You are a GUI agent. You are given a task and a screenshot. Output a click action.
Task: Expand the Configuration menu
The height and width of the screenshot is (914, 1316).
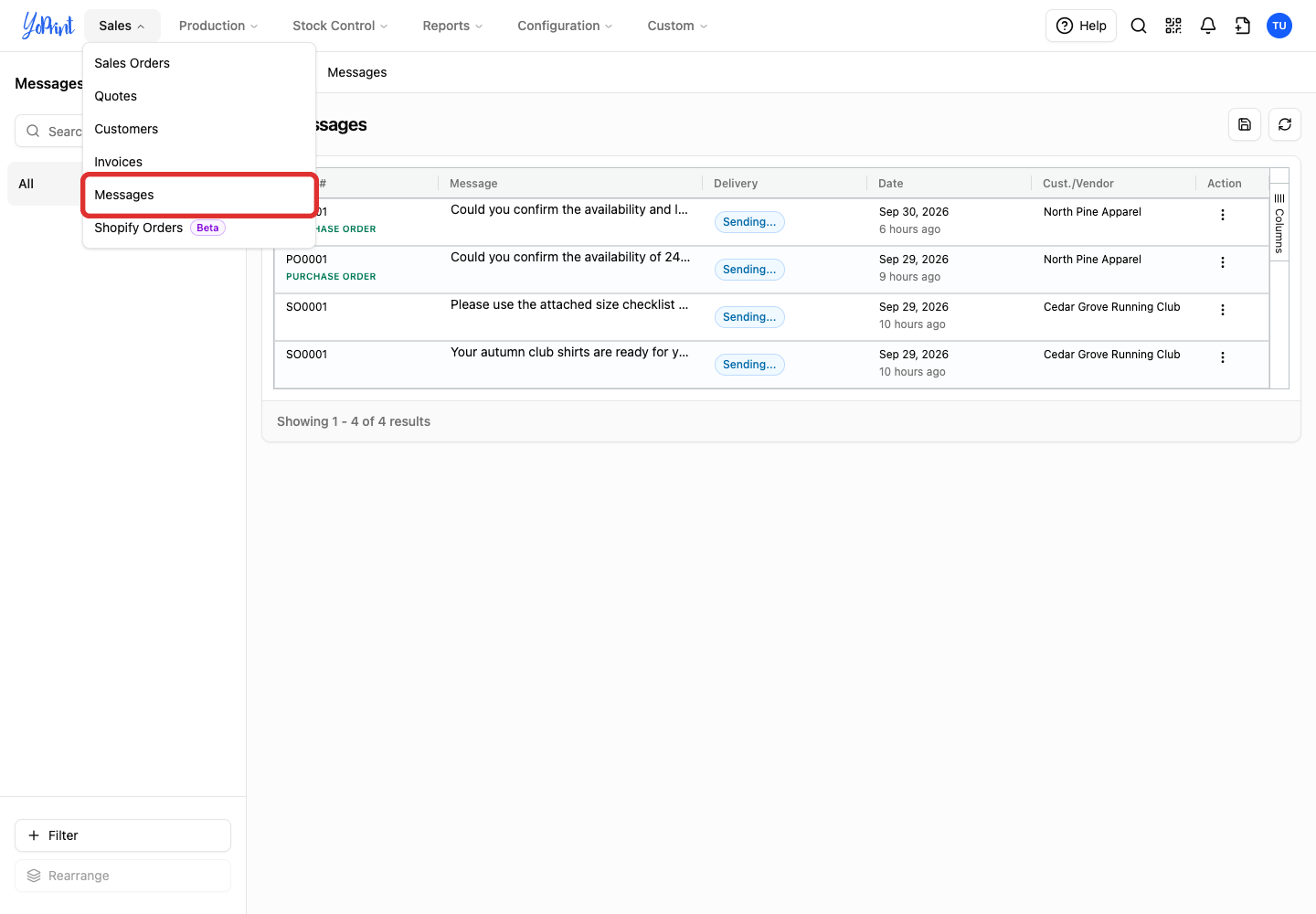point(565,26)
